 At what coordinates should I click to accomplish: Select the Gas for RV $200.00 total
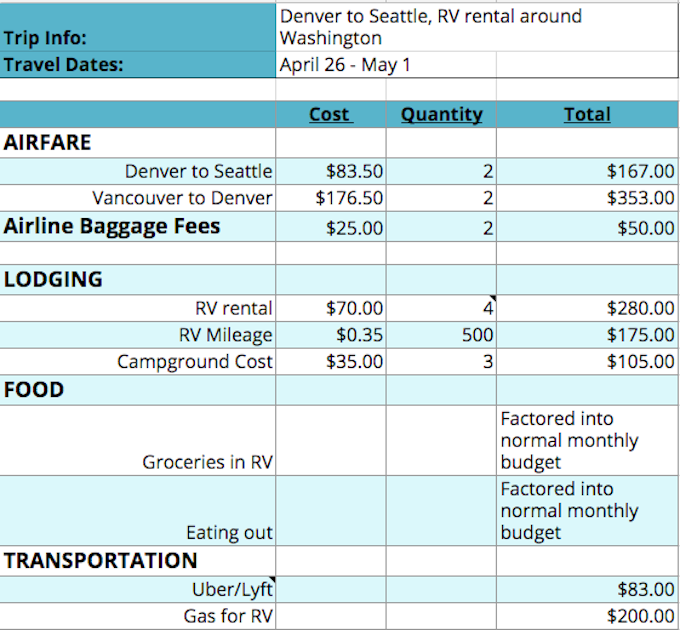click(640, 616)
